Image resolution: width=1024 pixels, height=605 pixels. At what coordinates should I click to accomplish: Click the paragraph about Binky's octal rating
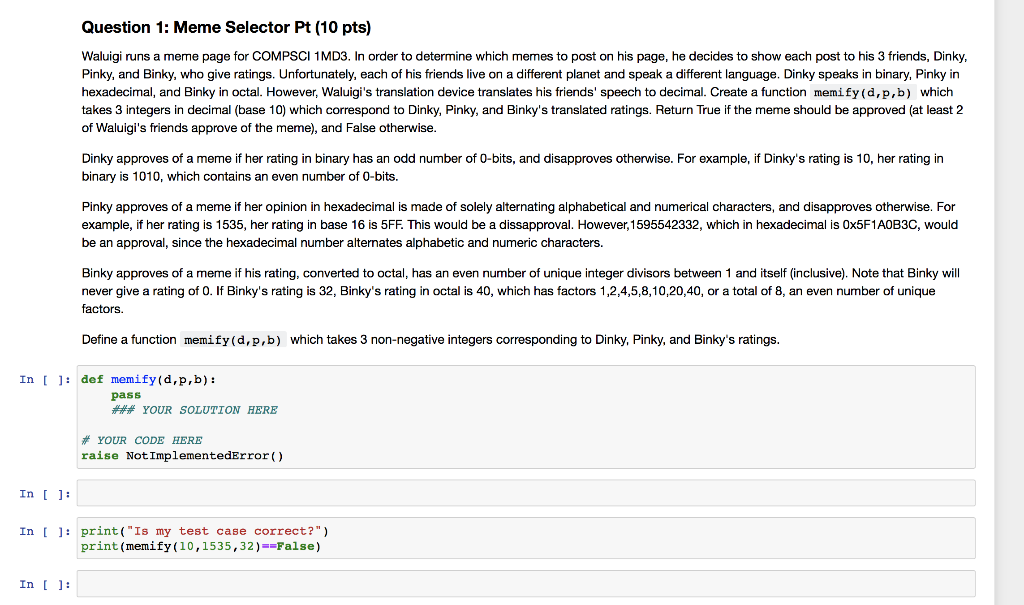pyautogui.click(x=520, y=291)
